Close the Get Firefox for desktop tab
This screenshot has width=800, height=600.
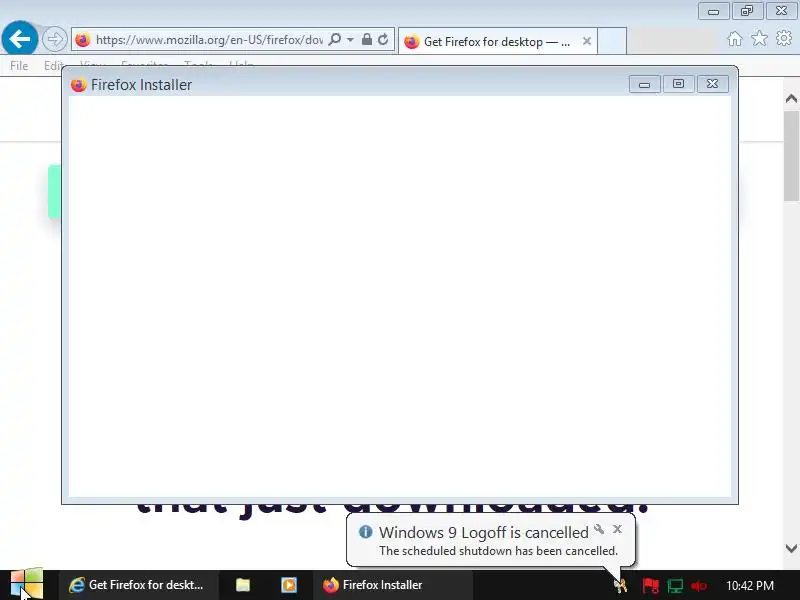tap(587, 41)
